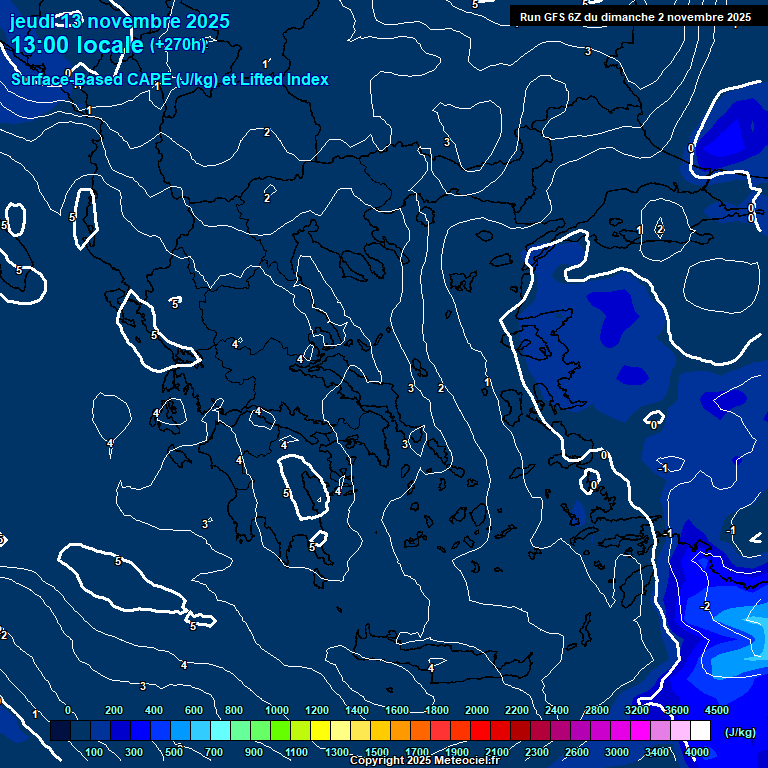Click the legend value '600'

tap(193, 710)
